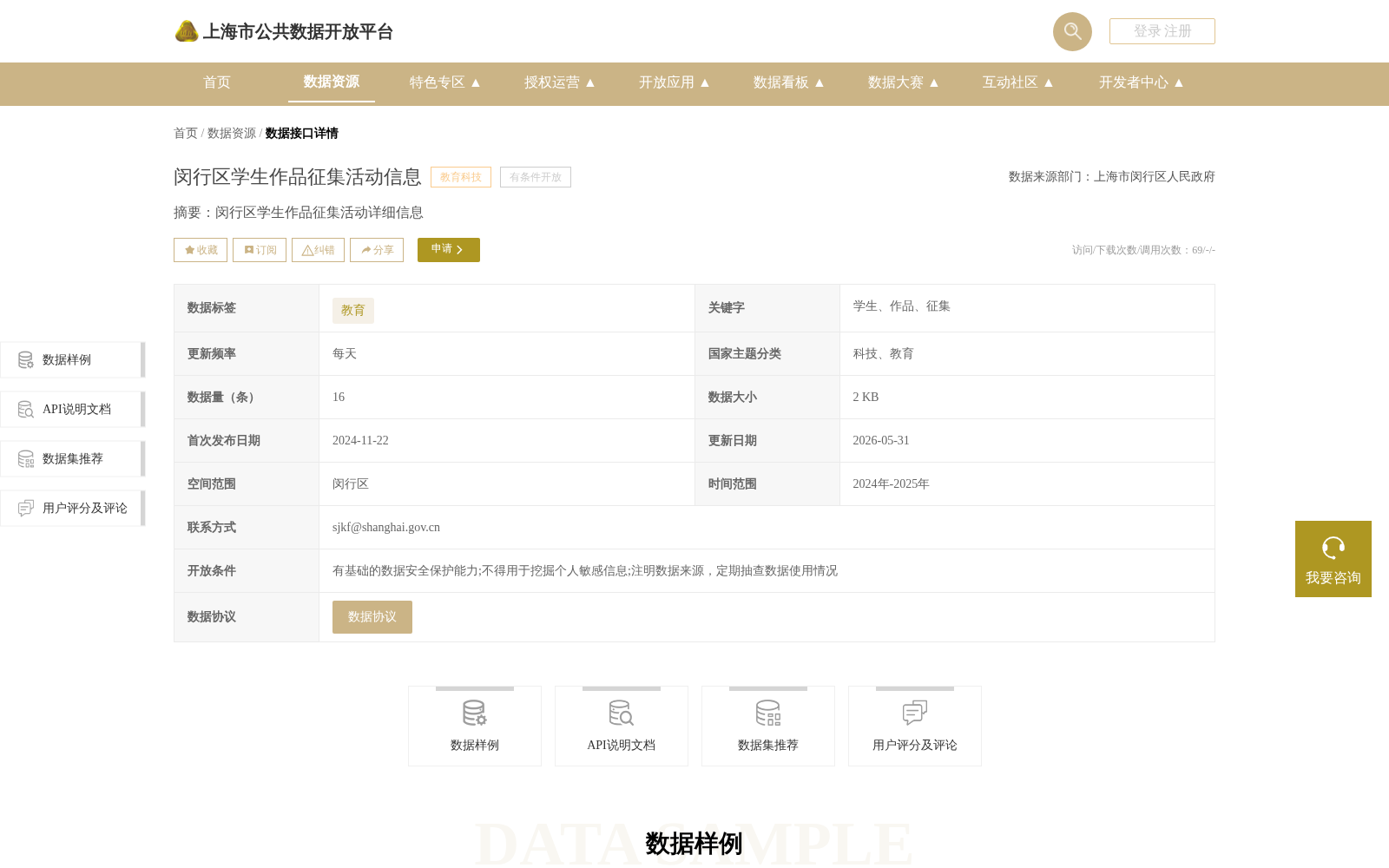
Task: Jump to API说明文档 via sidebar label
Action: click(x=76, y=410)
